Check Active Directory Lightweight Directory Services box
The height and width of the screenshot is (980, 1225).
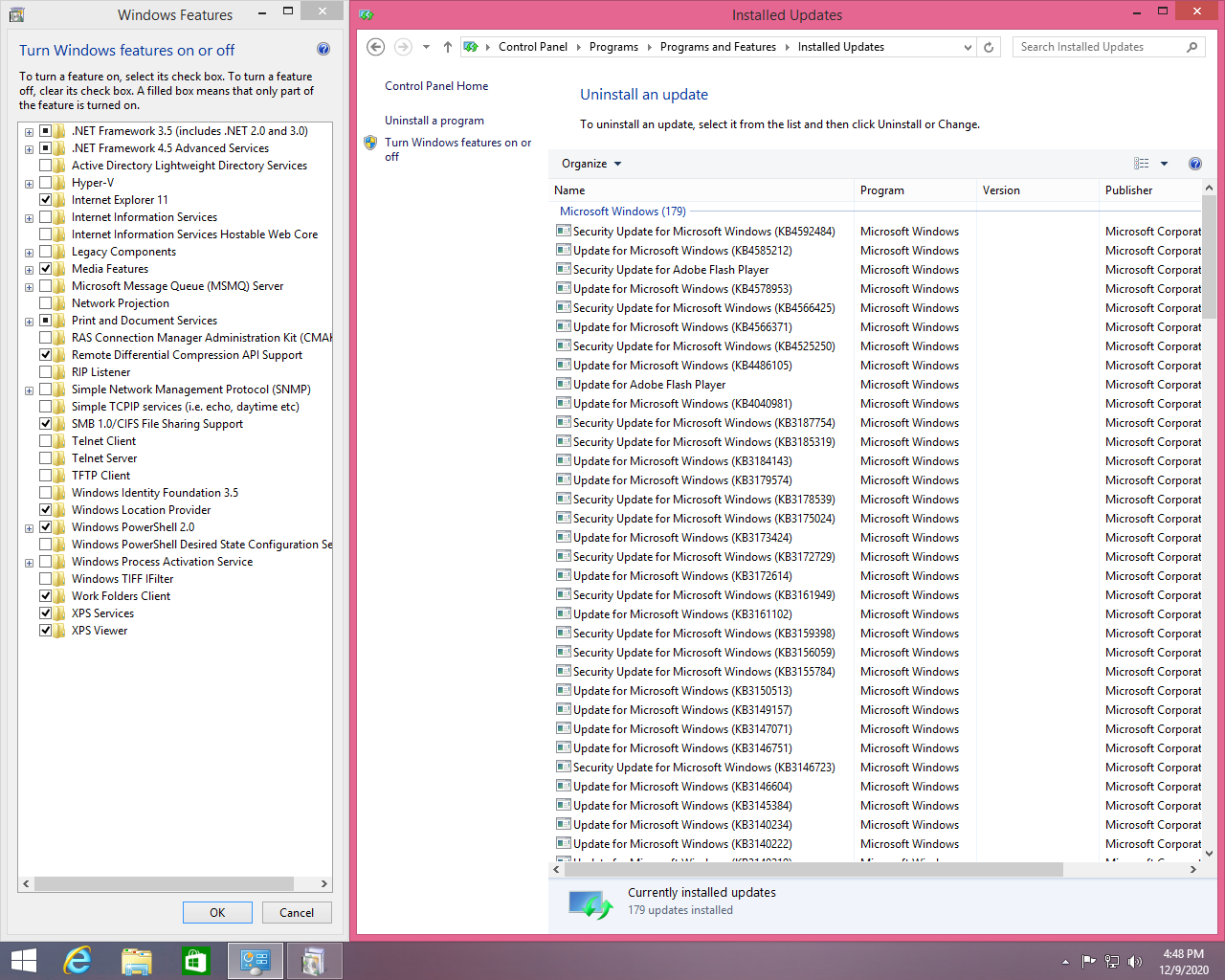click(45, 166)
